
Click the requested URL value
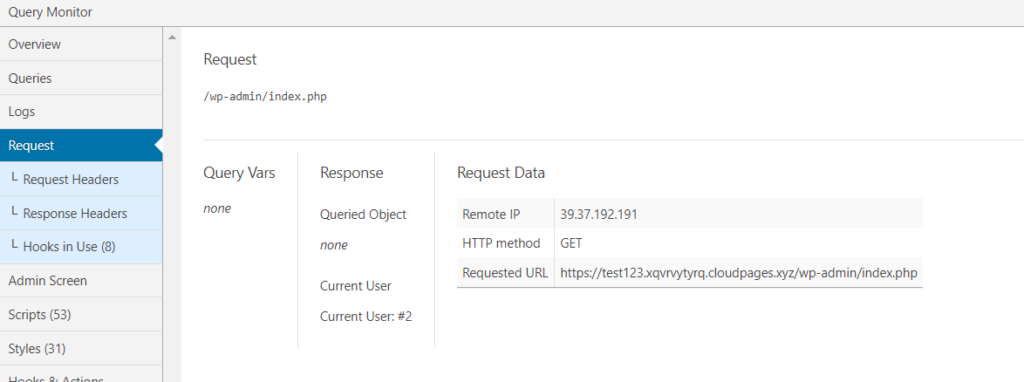[x=739, y=273]
